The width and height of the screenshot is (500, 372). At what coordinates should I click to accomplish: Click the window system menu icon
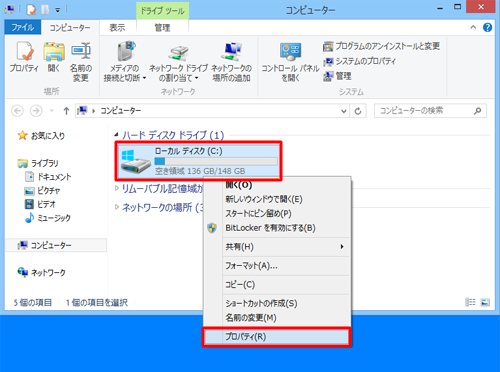9,9
